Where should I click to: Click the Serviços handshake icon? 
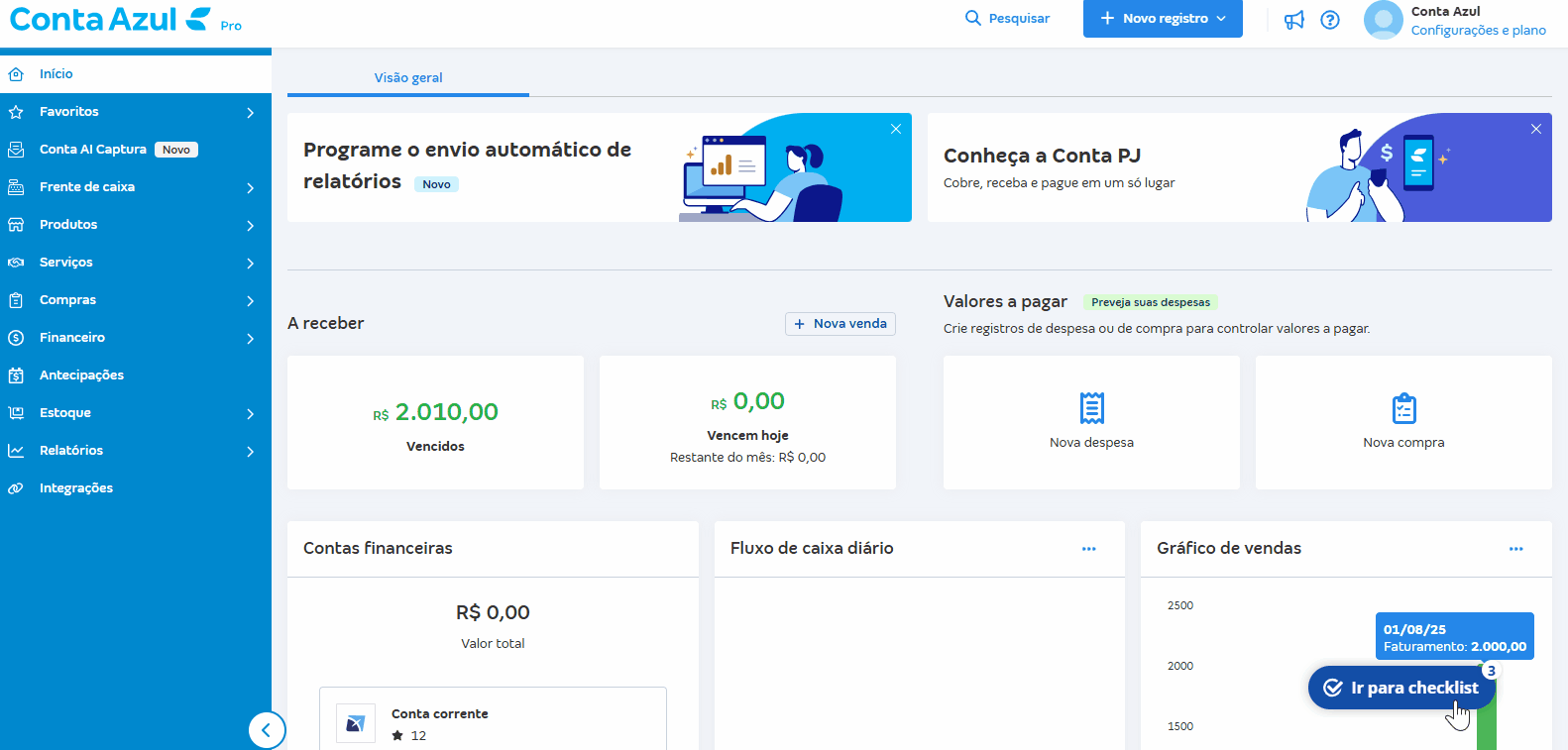[16, 263]
